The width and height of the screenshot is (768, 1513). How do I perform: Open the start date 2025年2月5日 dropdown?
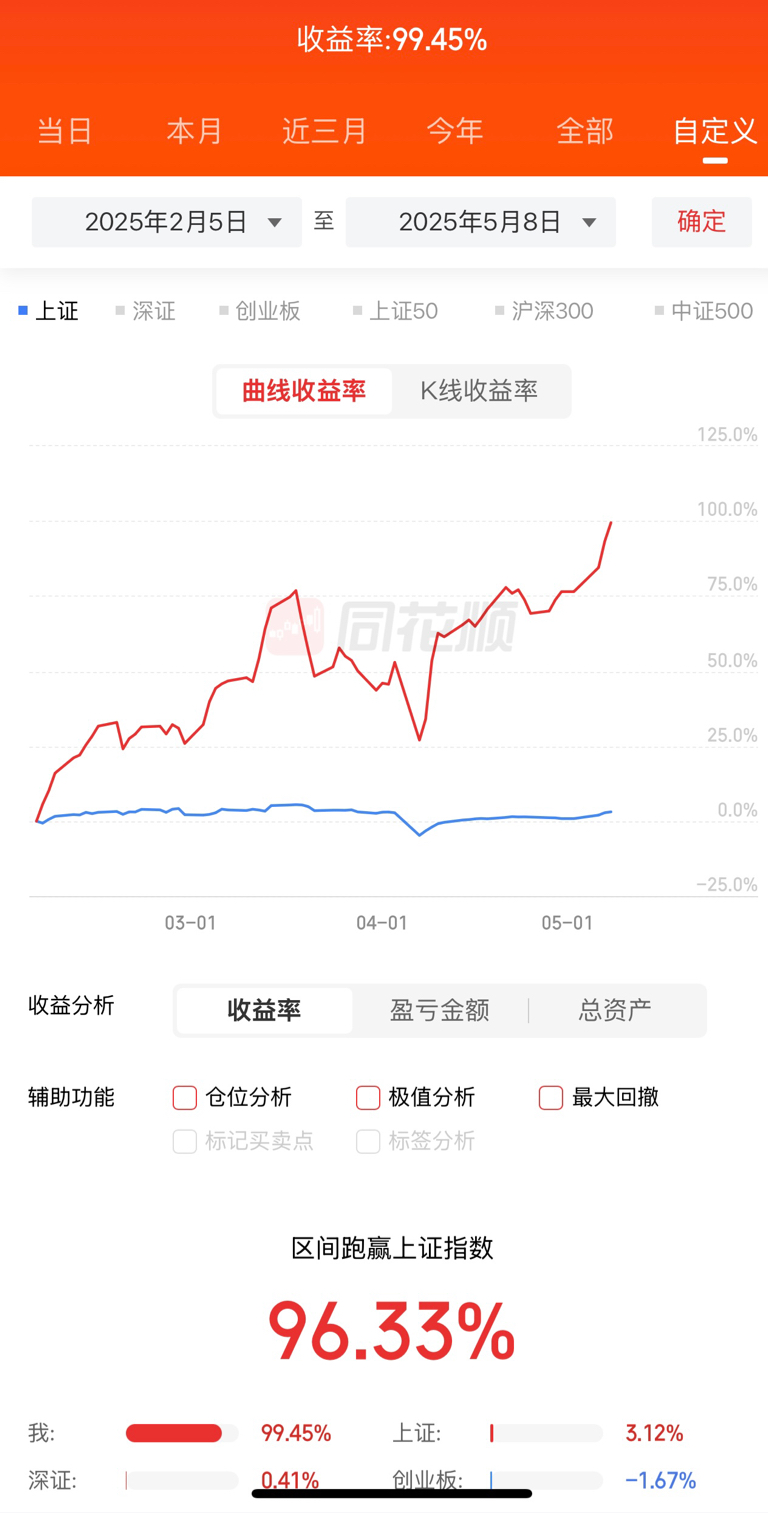167,222
